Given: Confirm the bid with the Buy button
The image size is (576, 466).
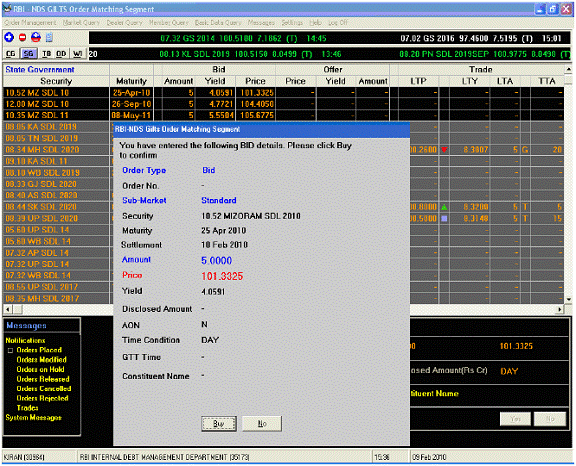Looking at the screenshot, I should pyautogui.click(x=219, y=424).
